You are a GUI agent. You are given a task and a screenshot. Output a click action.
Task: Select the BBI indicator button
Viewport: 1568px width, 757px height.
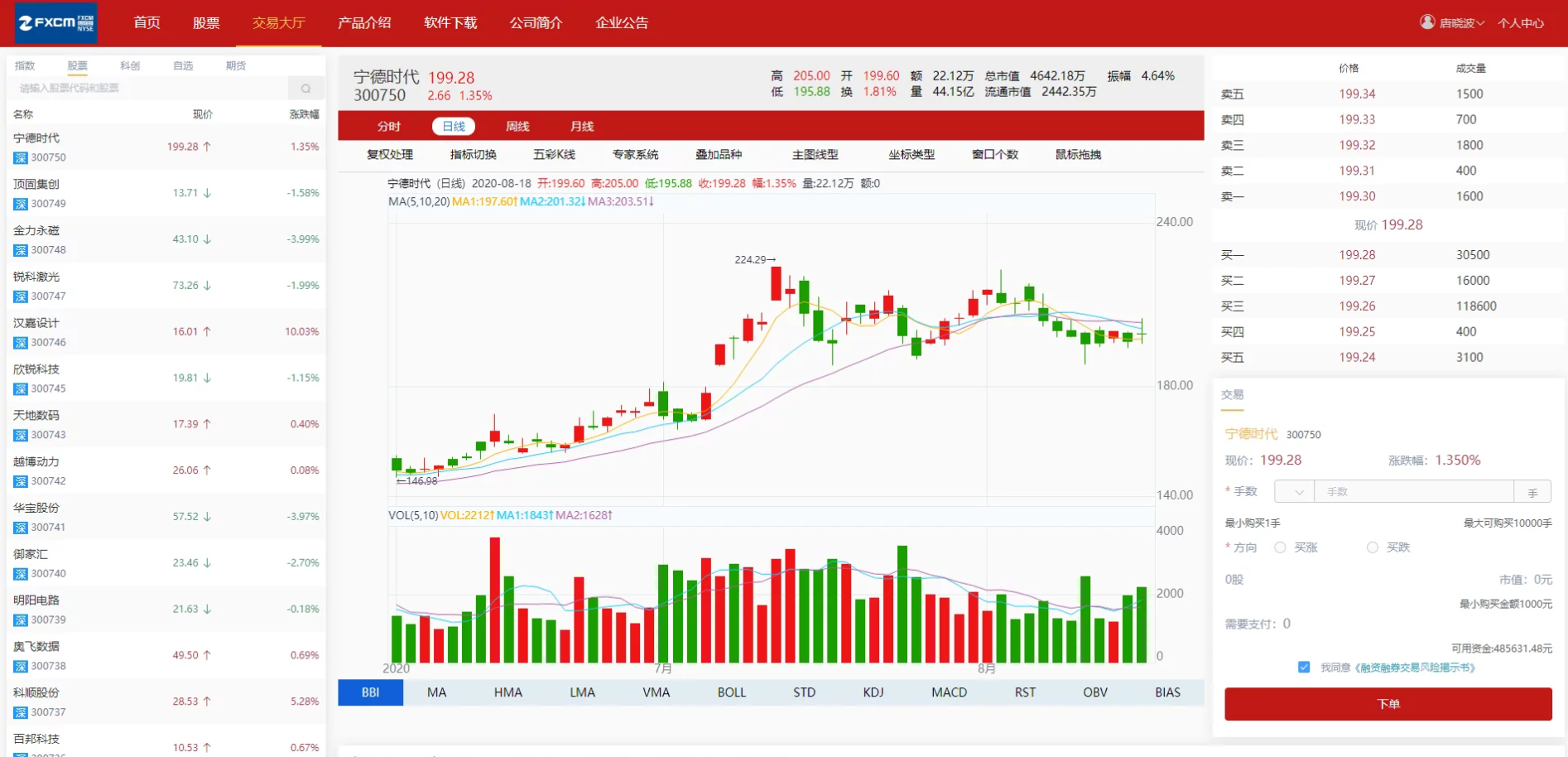click(371, 692)
